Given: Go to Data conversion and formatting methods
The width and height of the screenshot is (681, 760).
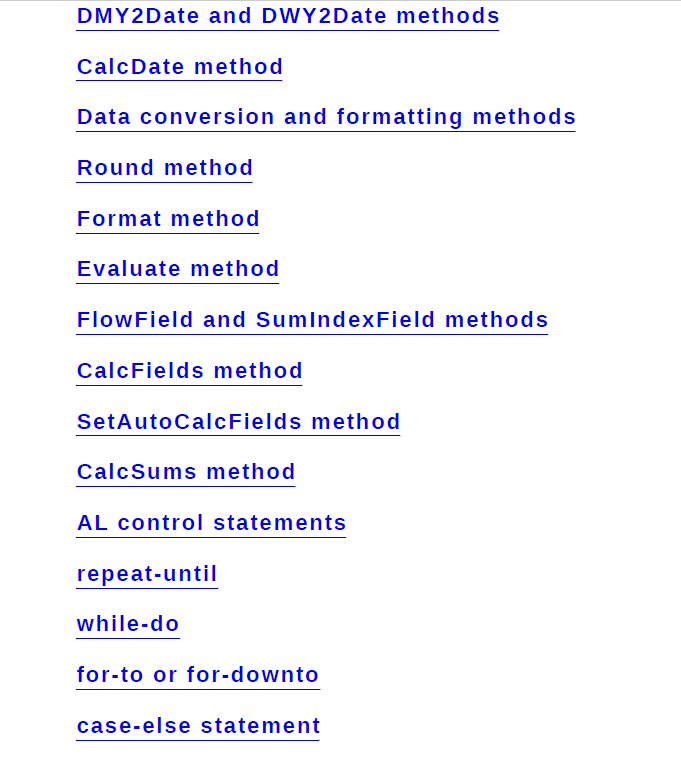Looking at the screenshot, I should (x=326, y=117).
